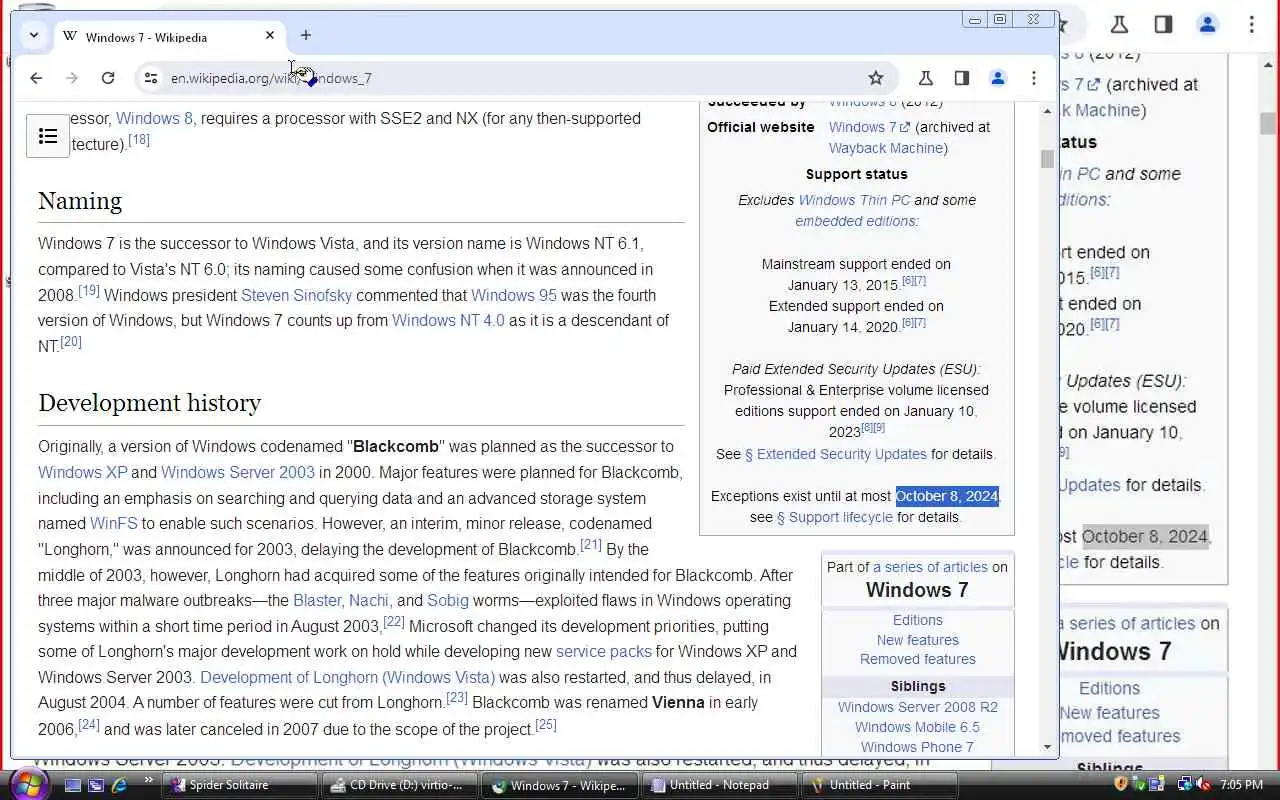Open Windows Phone 7 sibling link
Image resolution: width=1280 pixels, height=800 pixels.
coord(917,747)
